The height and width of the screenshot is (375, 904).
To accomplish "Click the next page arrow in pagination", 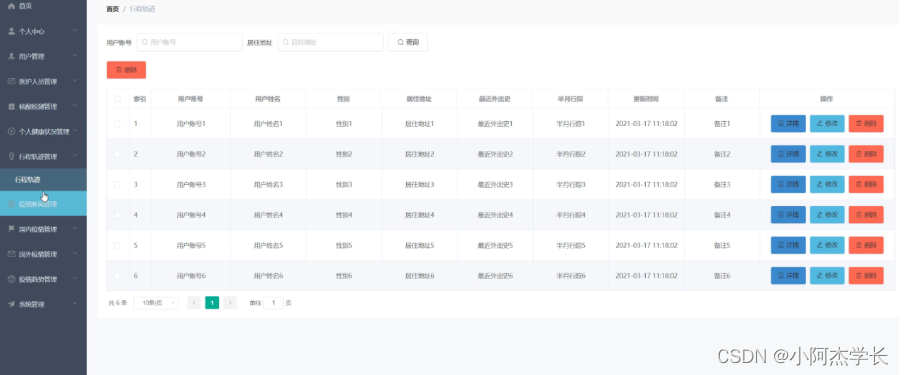I will click(230, 303).
